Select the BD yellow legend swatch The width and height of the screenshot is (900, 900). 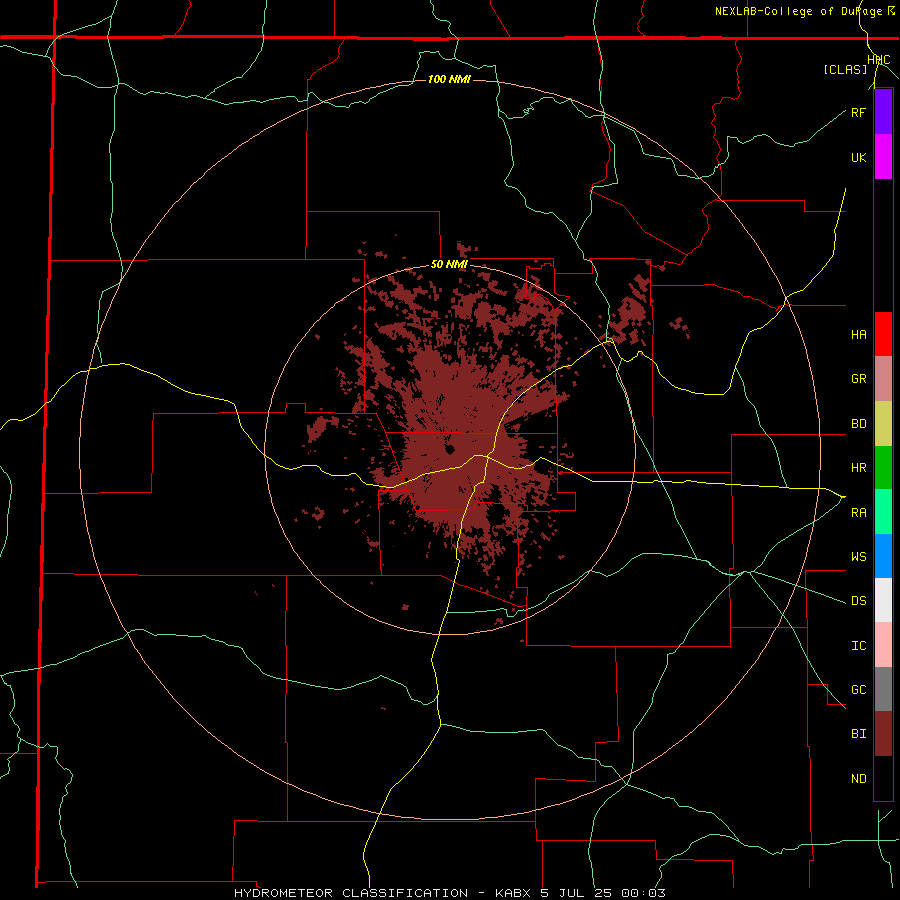pos(883,424)
